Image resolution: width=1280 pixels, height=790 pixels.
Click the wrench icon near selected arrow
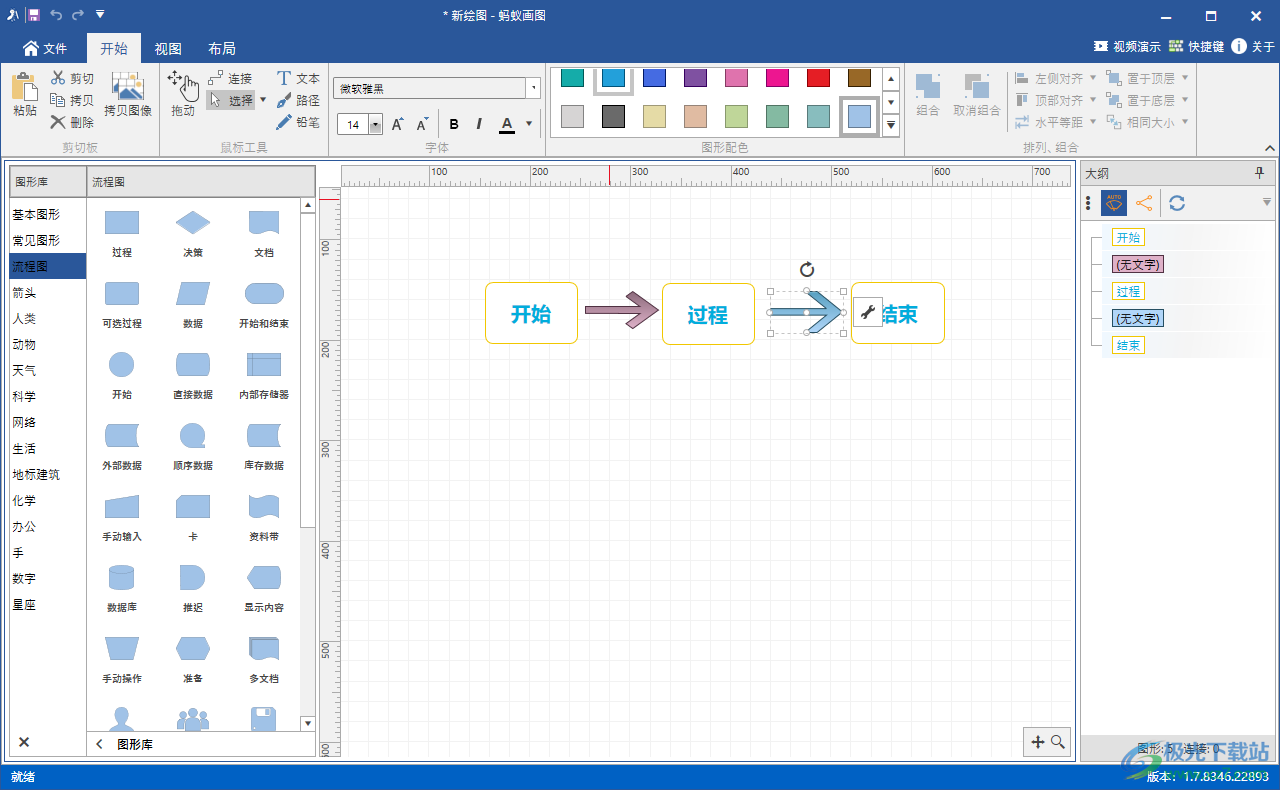point(867,312)
